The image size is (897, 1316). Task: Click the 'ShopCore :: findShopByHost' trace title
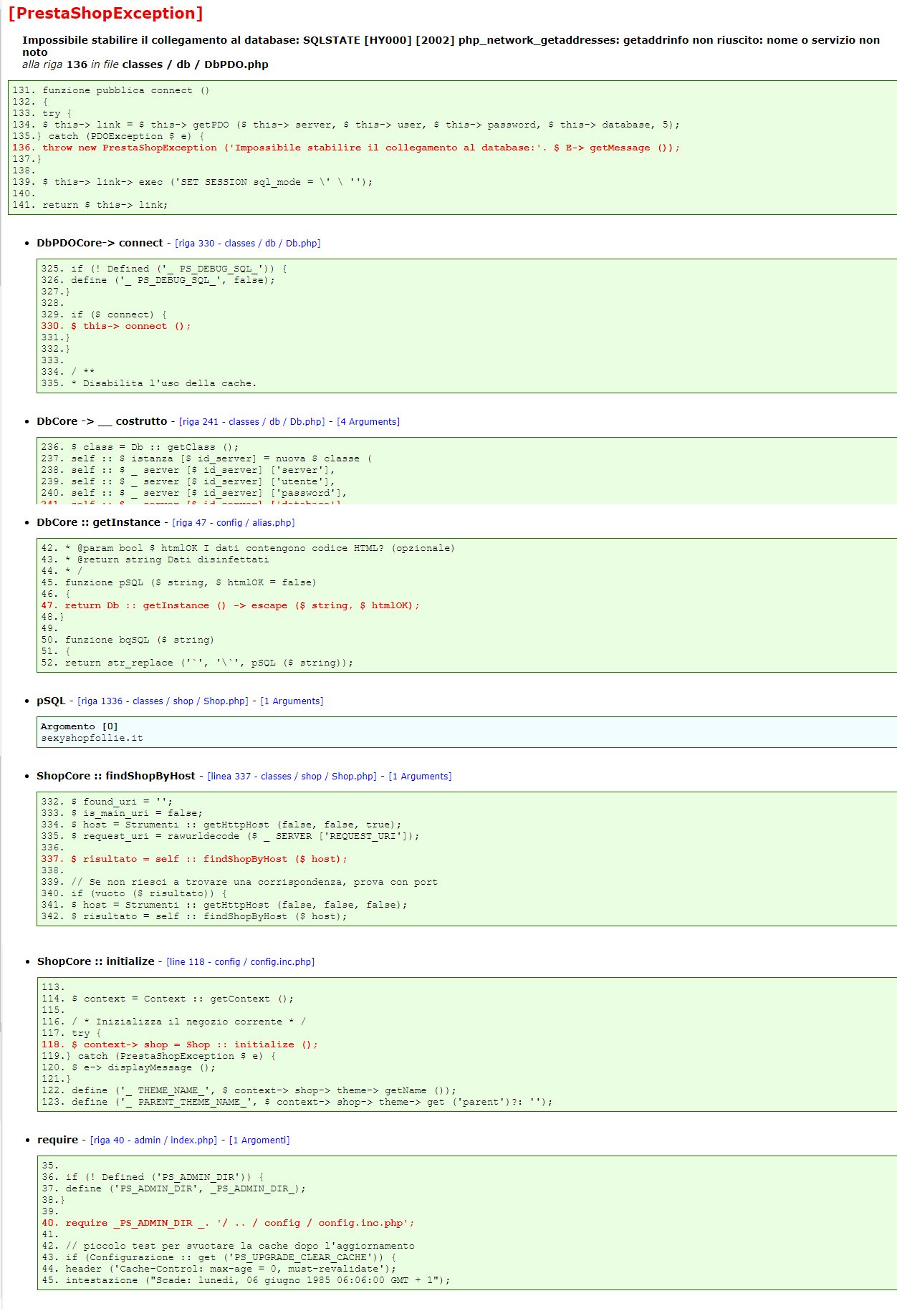click(x=116, y=776)
